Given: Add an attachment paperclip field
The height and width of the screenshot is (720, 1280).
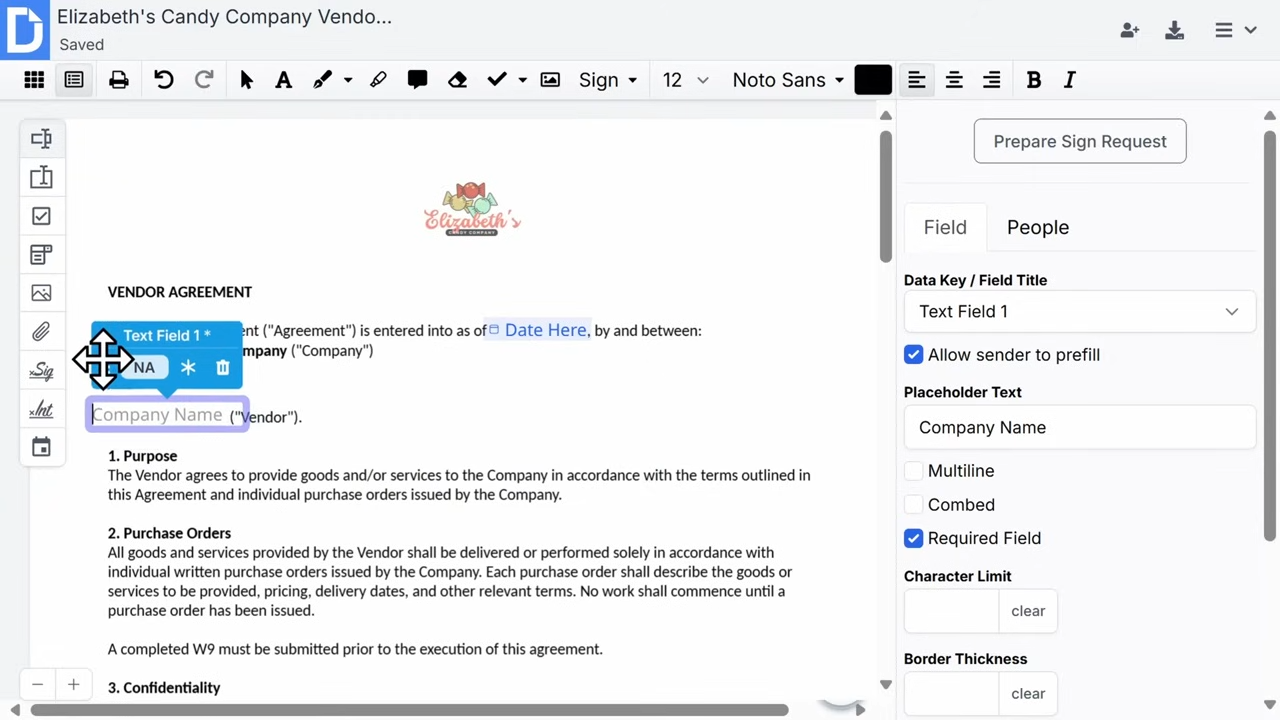Looking at the screenshot, I should tap(41, 332).
